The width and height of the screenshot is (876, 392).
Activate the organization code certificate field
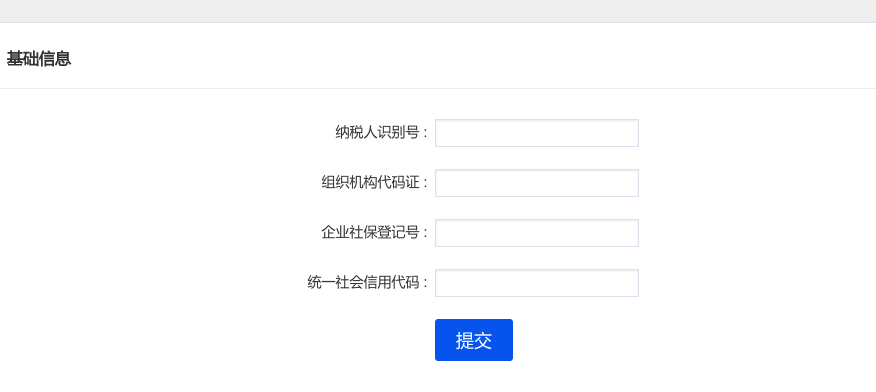(536, 183)
